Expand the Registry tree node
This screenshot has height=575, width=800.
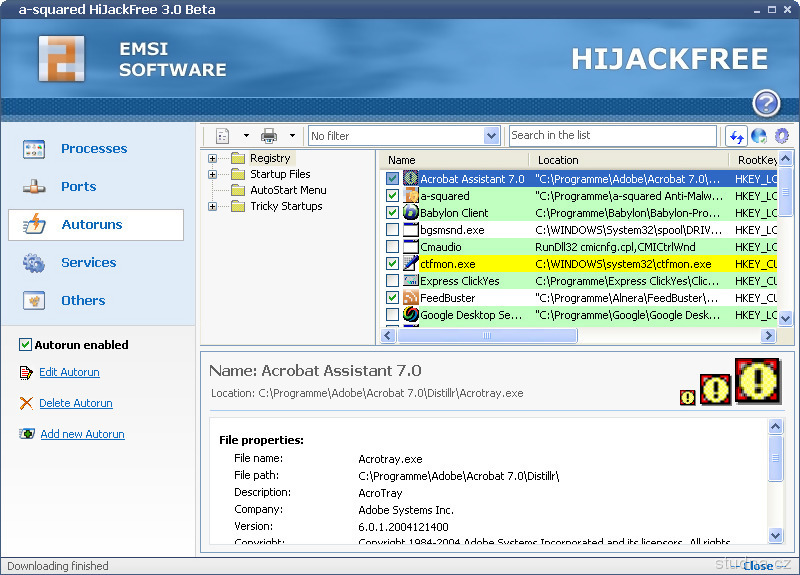click(x=212, y=158)
